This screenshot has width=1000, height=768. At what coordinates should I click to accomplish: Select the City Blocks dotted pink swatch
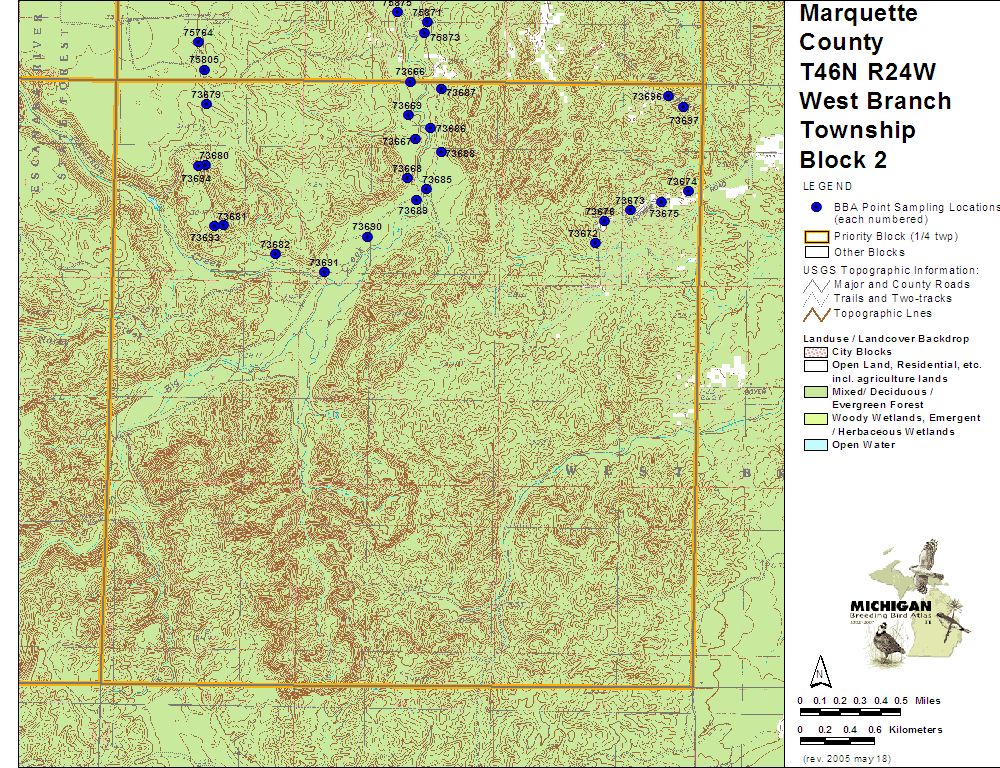pyautogui.click(x=816, y=352)
